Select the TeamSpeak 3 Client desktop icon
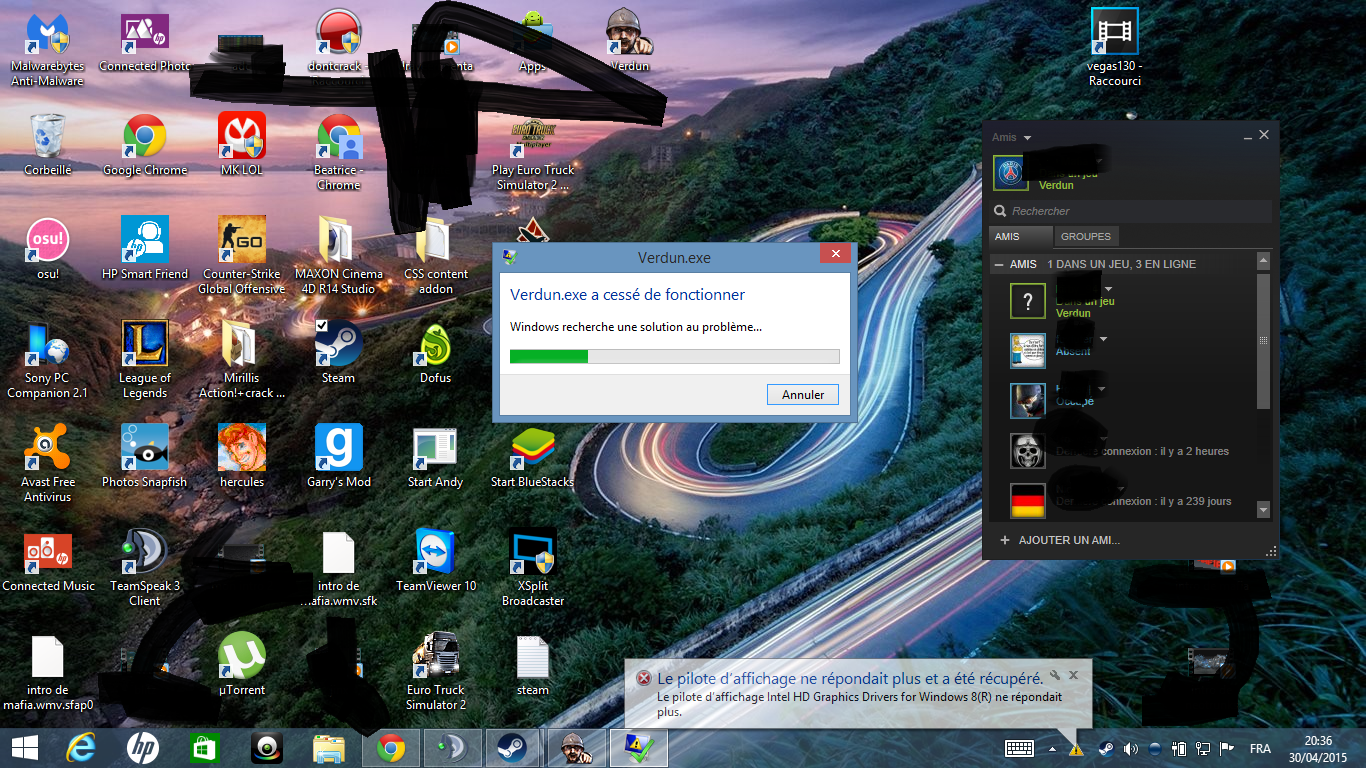The width and height of the screenshot is (1366, 768). point(145,568)
